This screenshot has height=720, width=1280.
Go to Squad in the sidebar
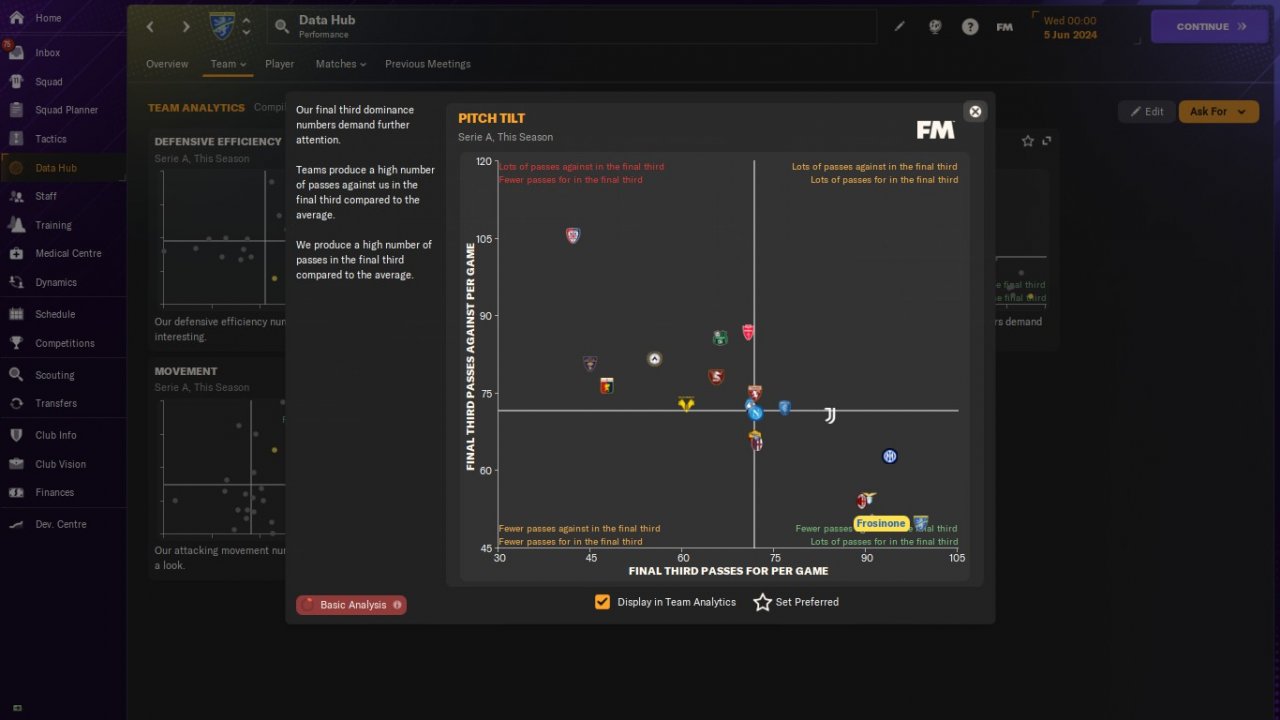pyautogui.click(x=63, y=82)
